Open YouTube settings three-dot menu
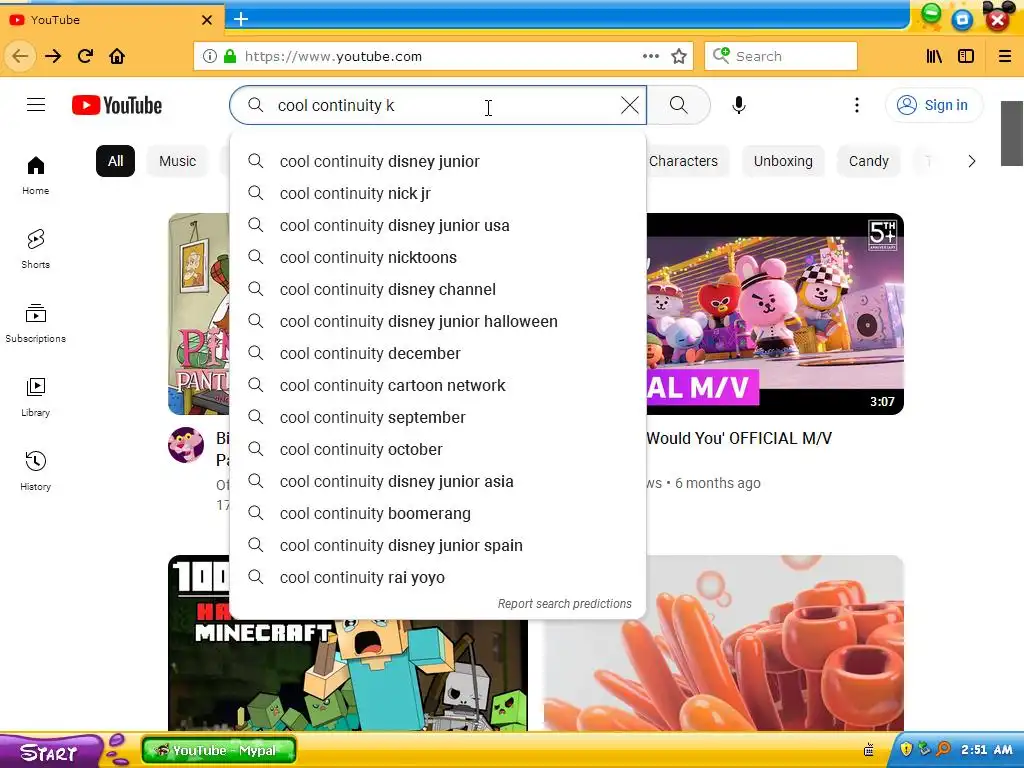This screenshot has height=768, width=1024. click(857, 105)
